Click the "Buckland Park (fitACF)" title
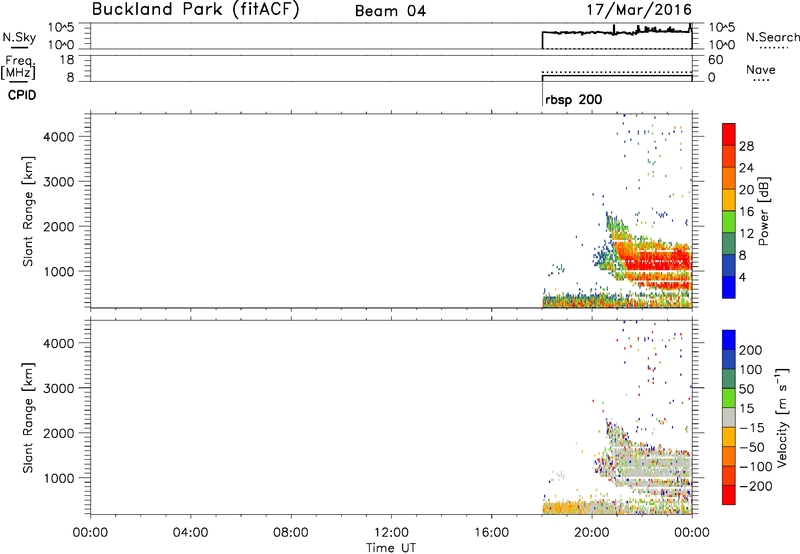The width and height of the screenshot is (800, 554). [x=195, y=9]
